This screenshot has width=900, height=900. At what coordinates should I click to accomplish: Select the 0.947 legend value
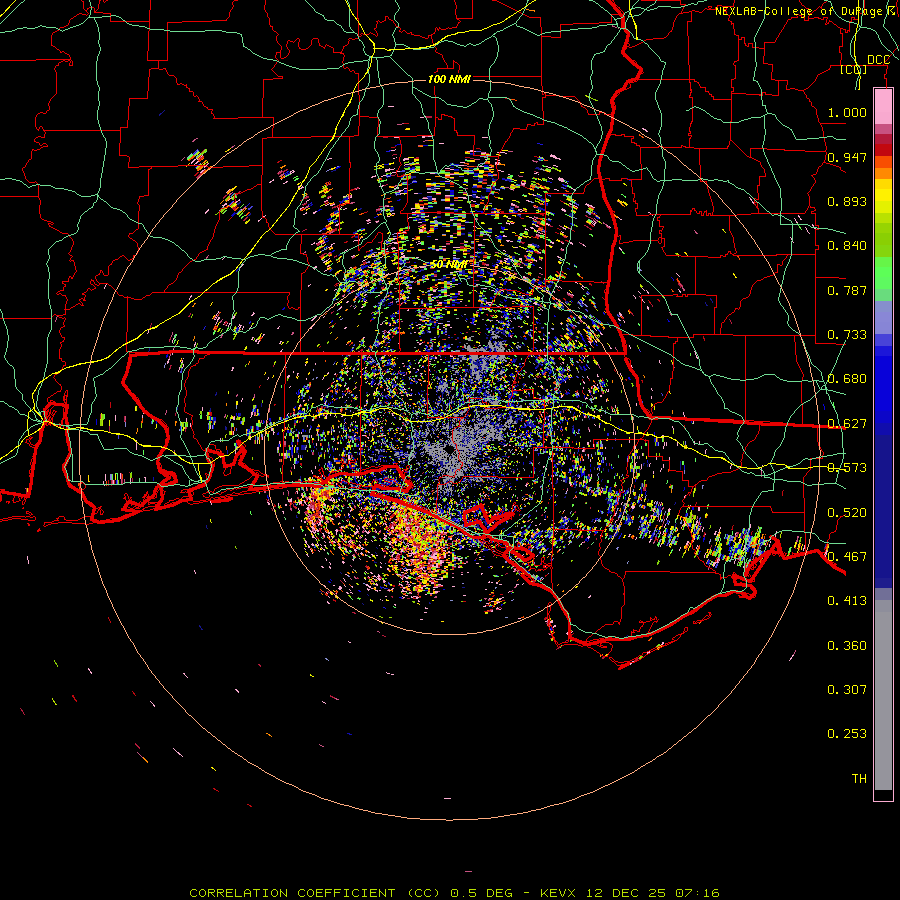847,157
